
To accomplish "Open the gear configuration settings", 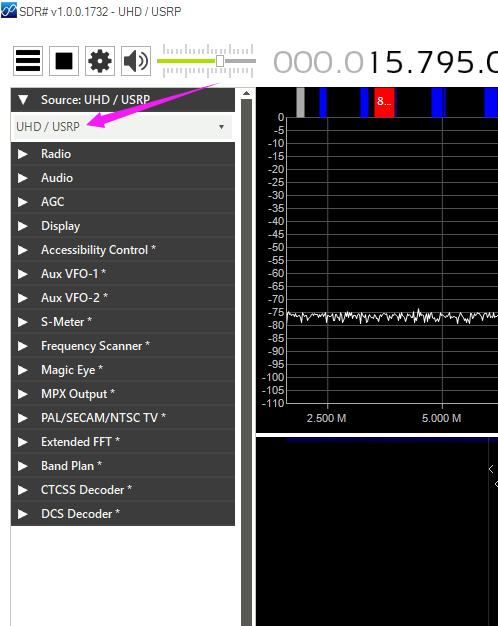I will coord(100,61).
